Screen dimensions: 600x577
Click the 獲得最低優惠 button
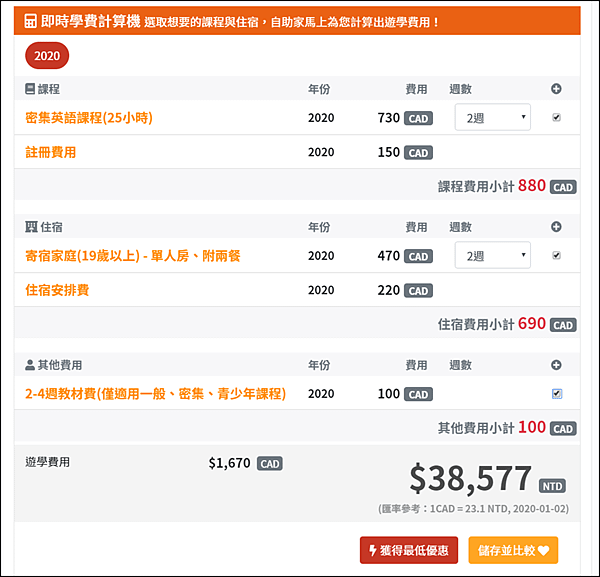[409, 550]
